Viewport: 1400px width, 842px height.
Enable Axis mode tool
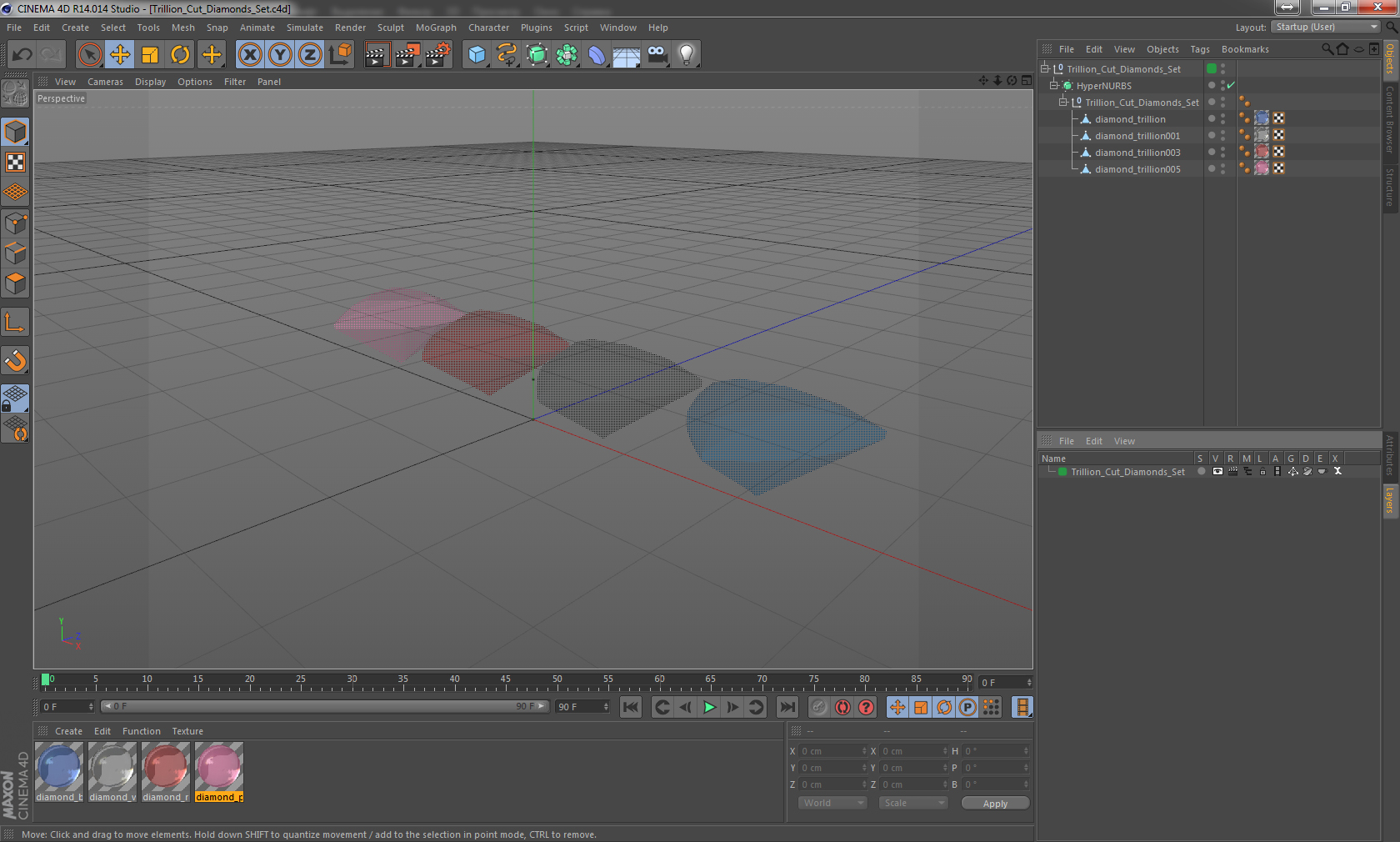click(x=15, y=323)
